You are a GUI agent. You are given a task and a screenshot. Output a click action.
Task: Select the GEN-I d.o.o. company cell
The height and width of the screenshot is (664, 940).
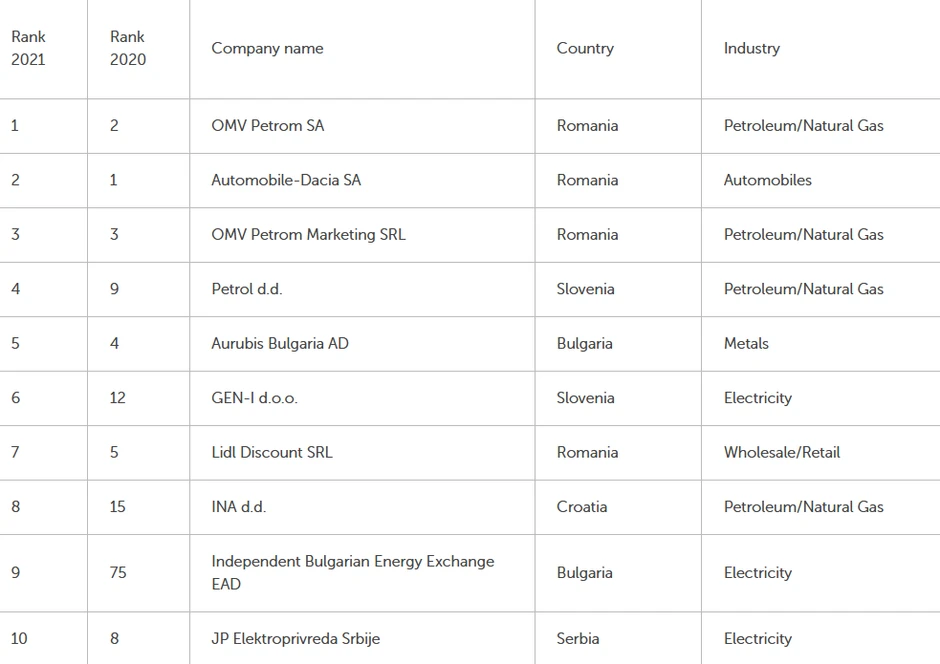254,398
